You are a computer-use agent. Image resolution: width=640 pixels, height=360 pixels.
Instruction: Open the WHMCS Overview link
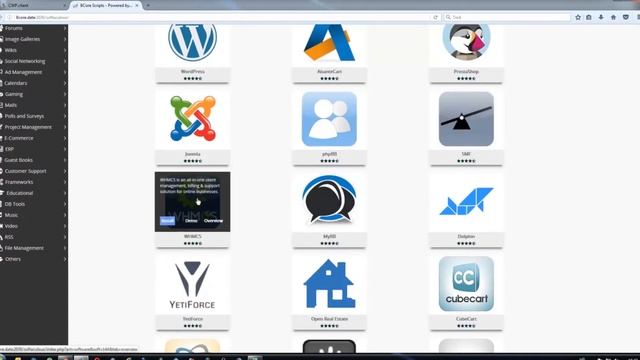pos(213,221)
